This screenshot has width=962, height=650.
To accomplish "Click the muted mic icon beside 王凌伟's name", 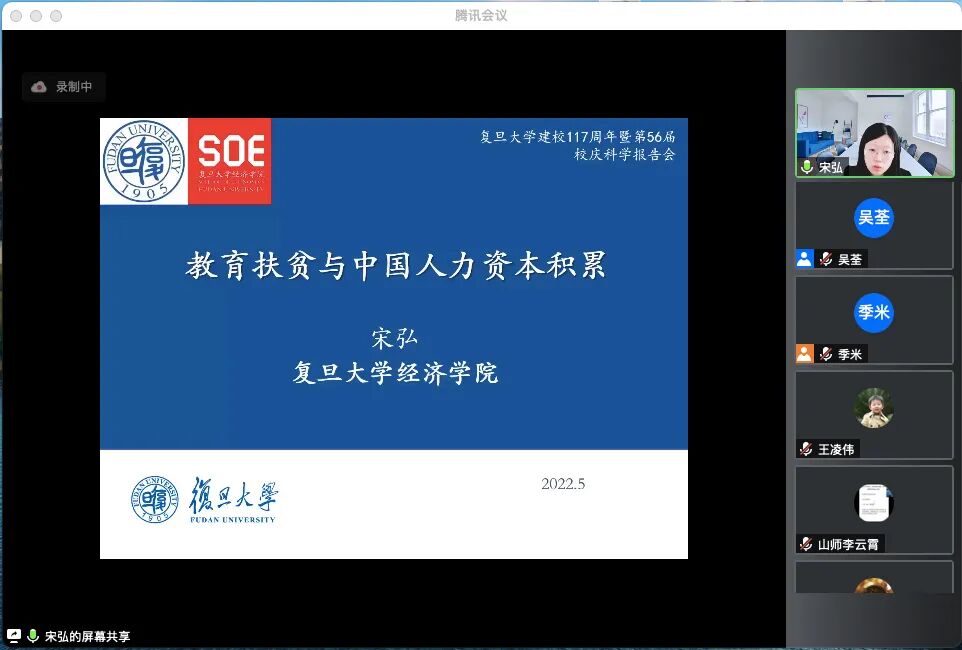I will [x=807, y=449].
